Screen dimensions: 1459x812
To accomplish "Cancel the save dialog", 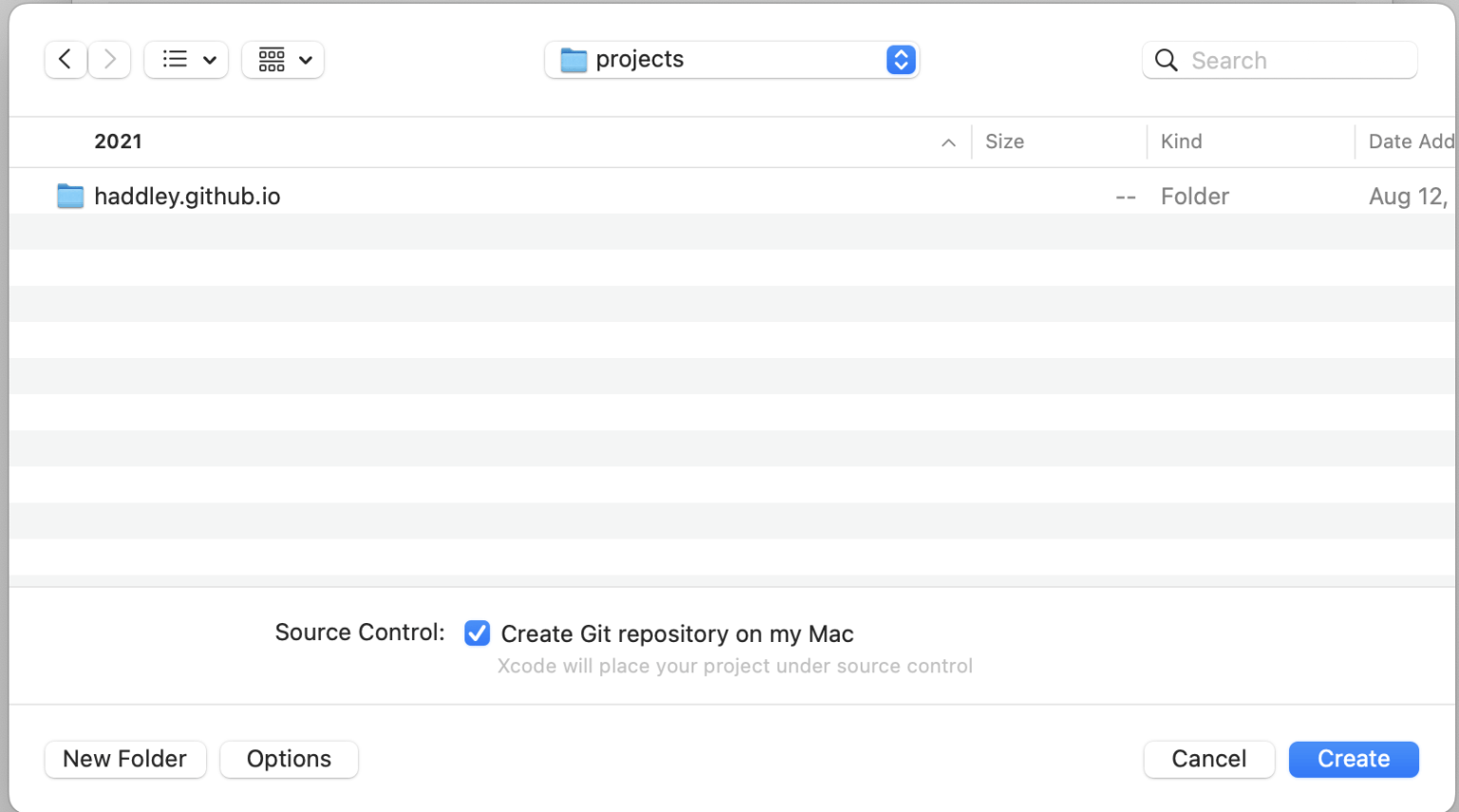I will [1208, 759].
